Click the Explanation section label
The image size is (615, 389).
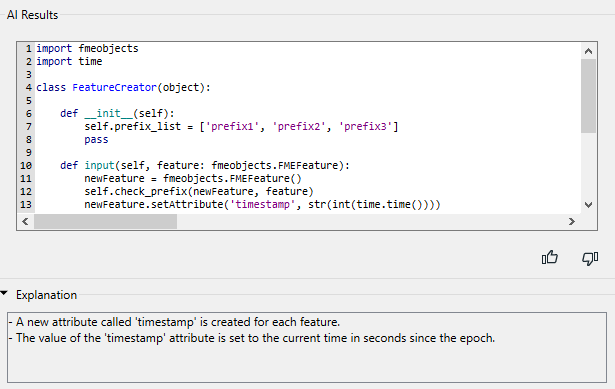pyautogui.click(x=46, y=295)
